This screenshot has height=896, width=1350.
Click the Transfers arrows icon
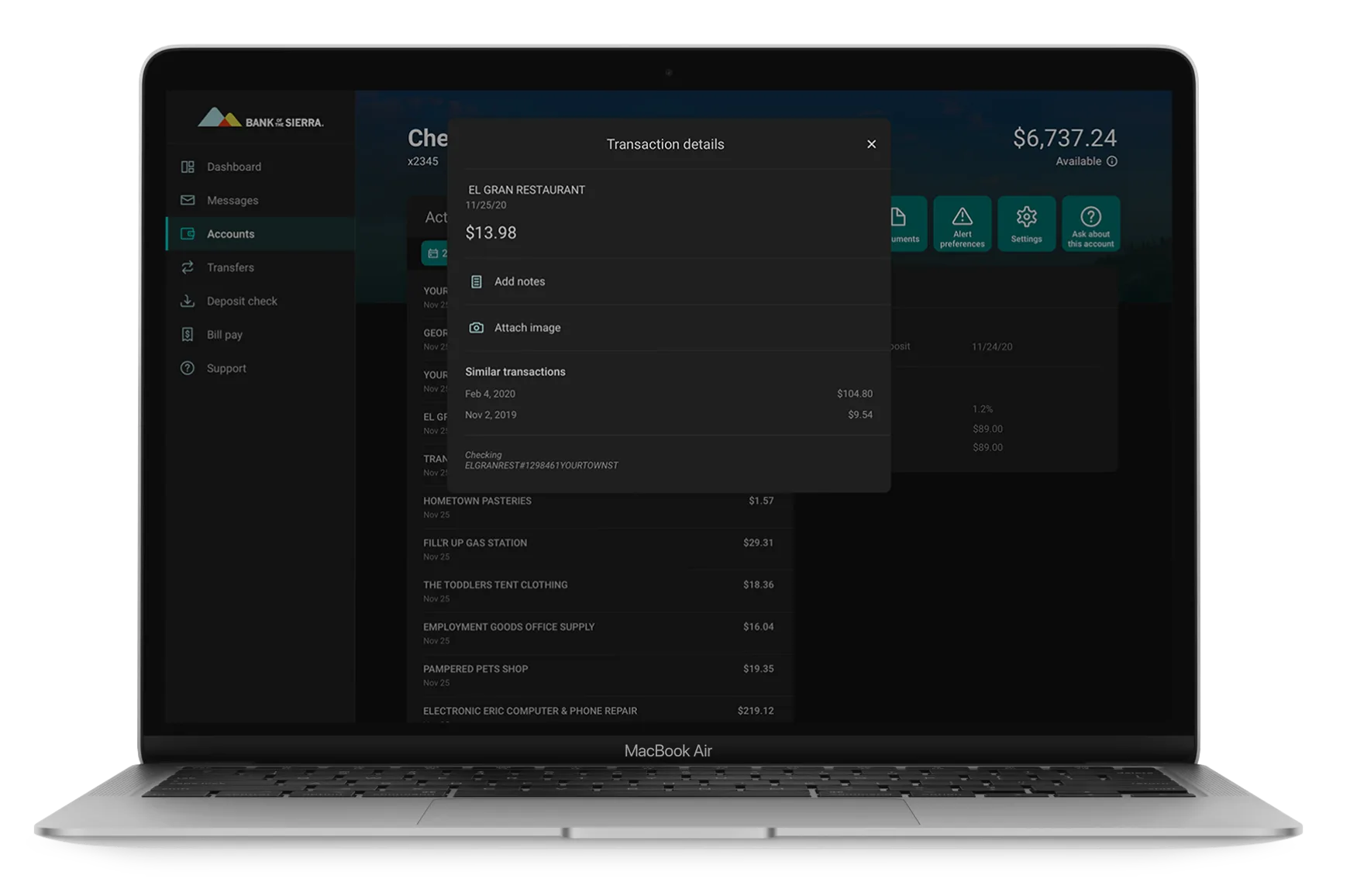pos(188,267)
